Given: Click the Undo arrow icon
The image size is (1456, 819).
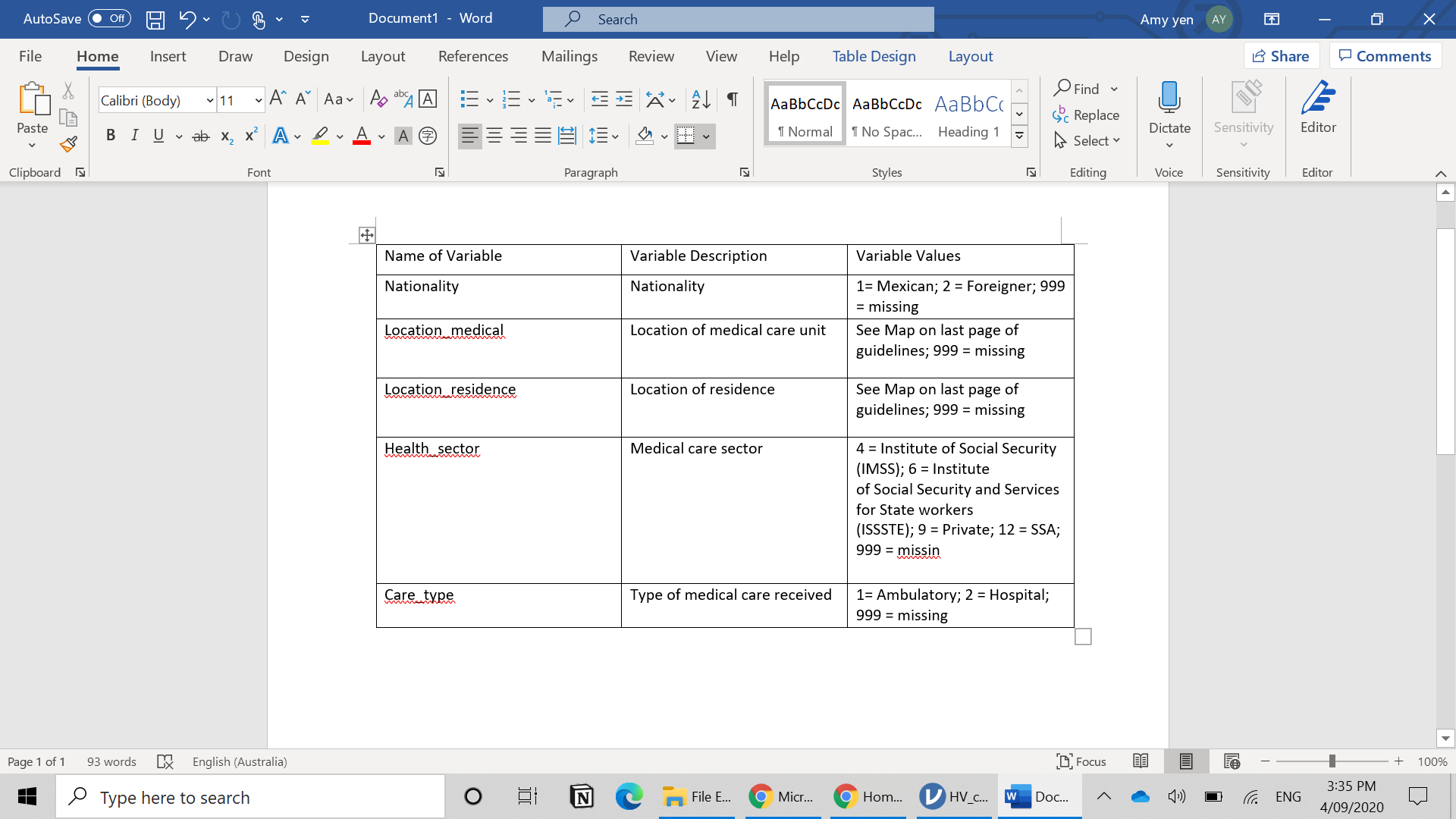Looking at the screenshot, I should pos(187,19).
